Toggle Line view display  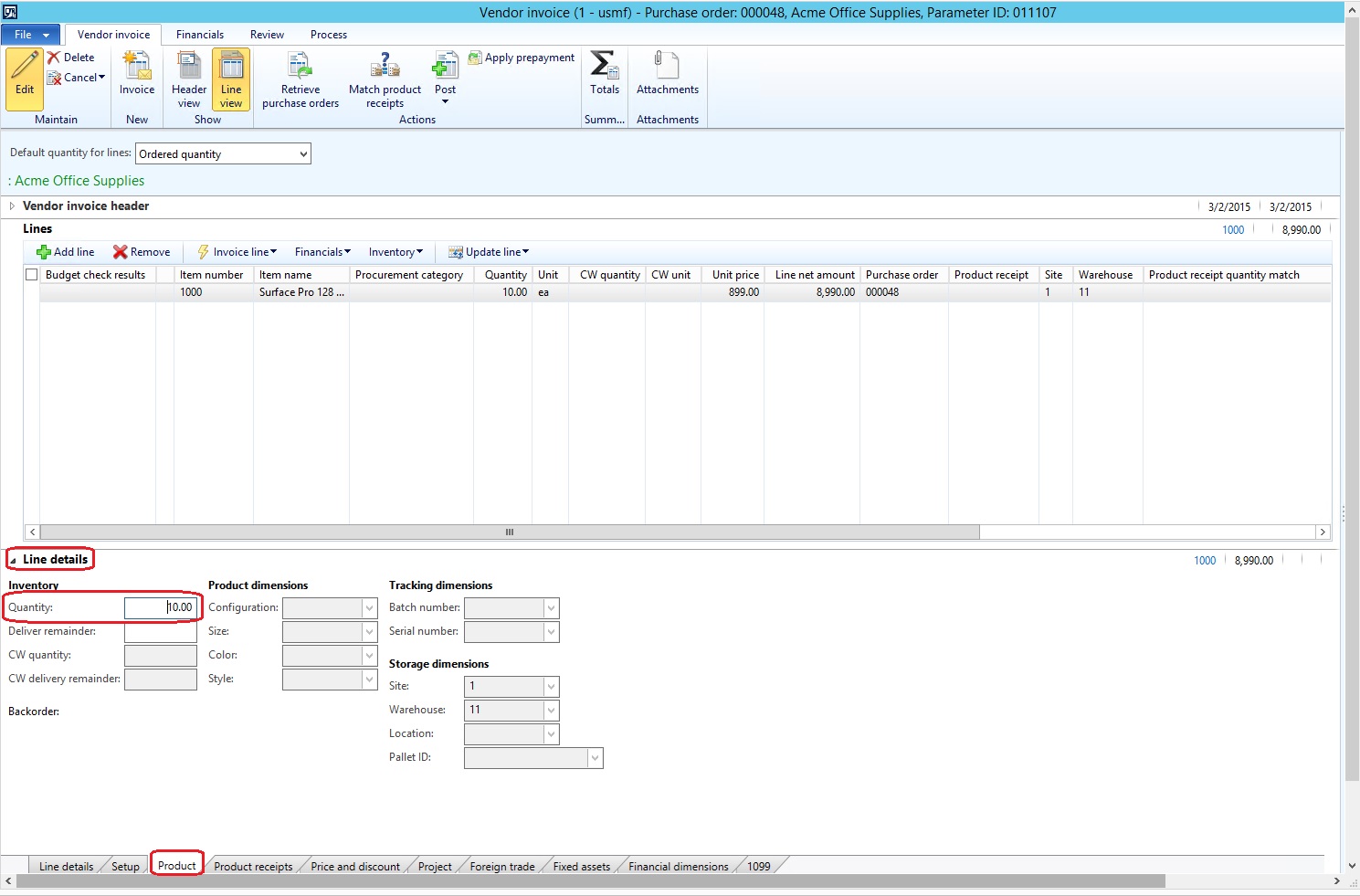230,79
